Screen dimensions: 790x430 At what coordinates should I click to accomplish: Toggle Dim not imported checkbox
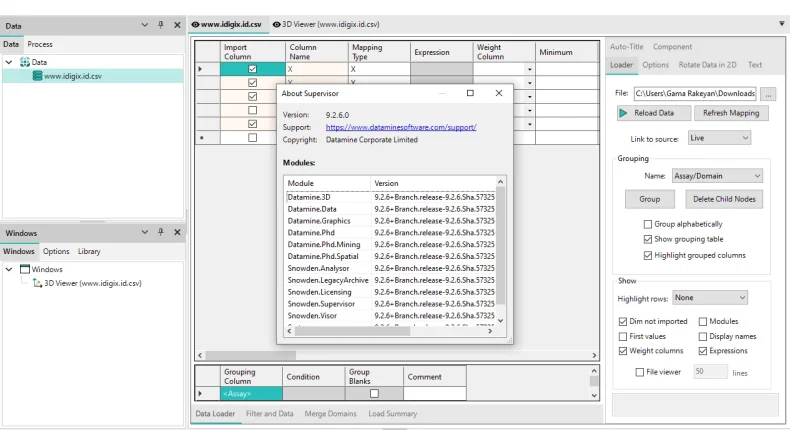(623, 321)
